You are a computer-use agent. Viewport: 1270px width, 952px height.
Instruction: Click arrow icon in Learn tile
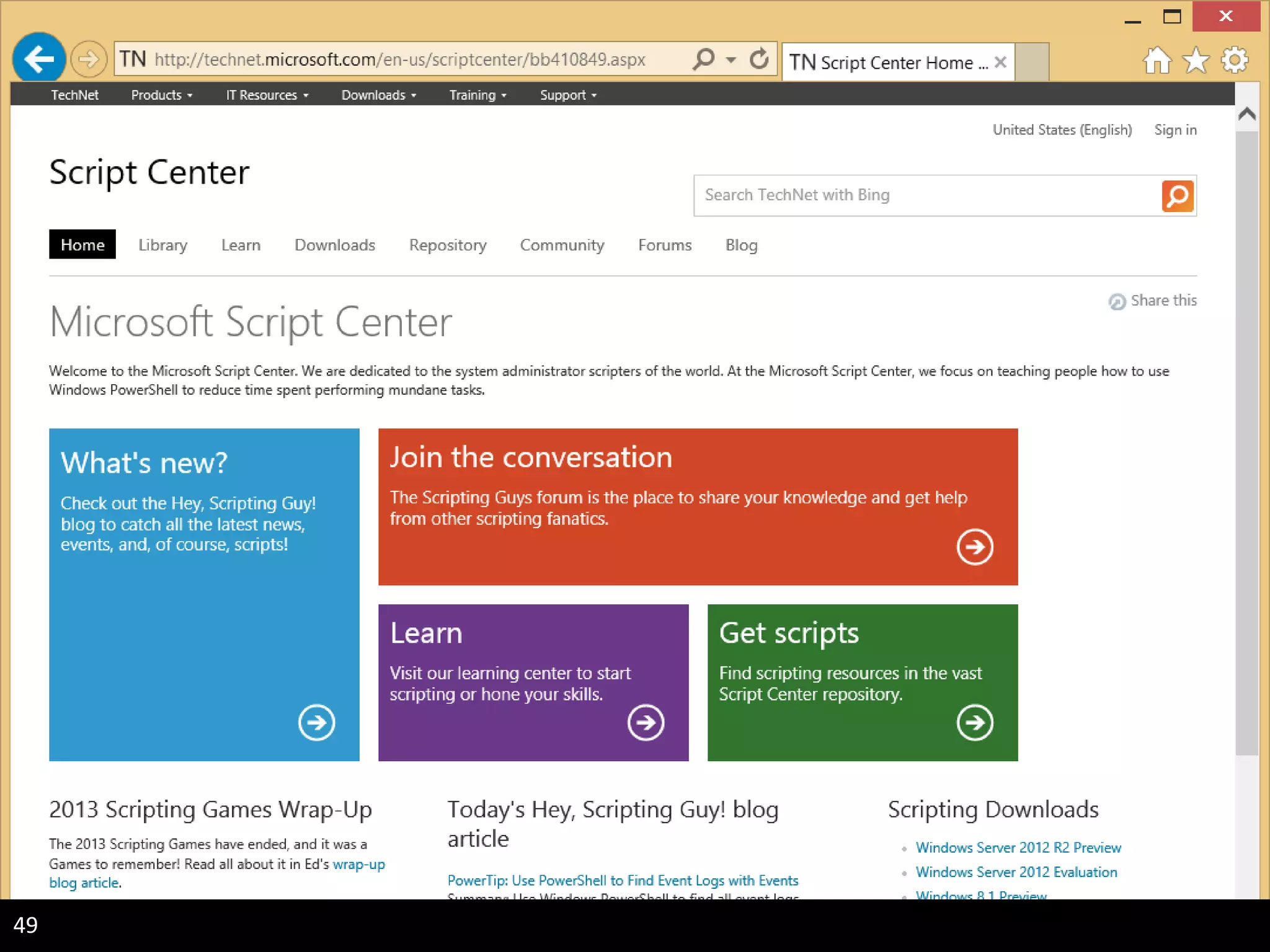click(646, 722)
